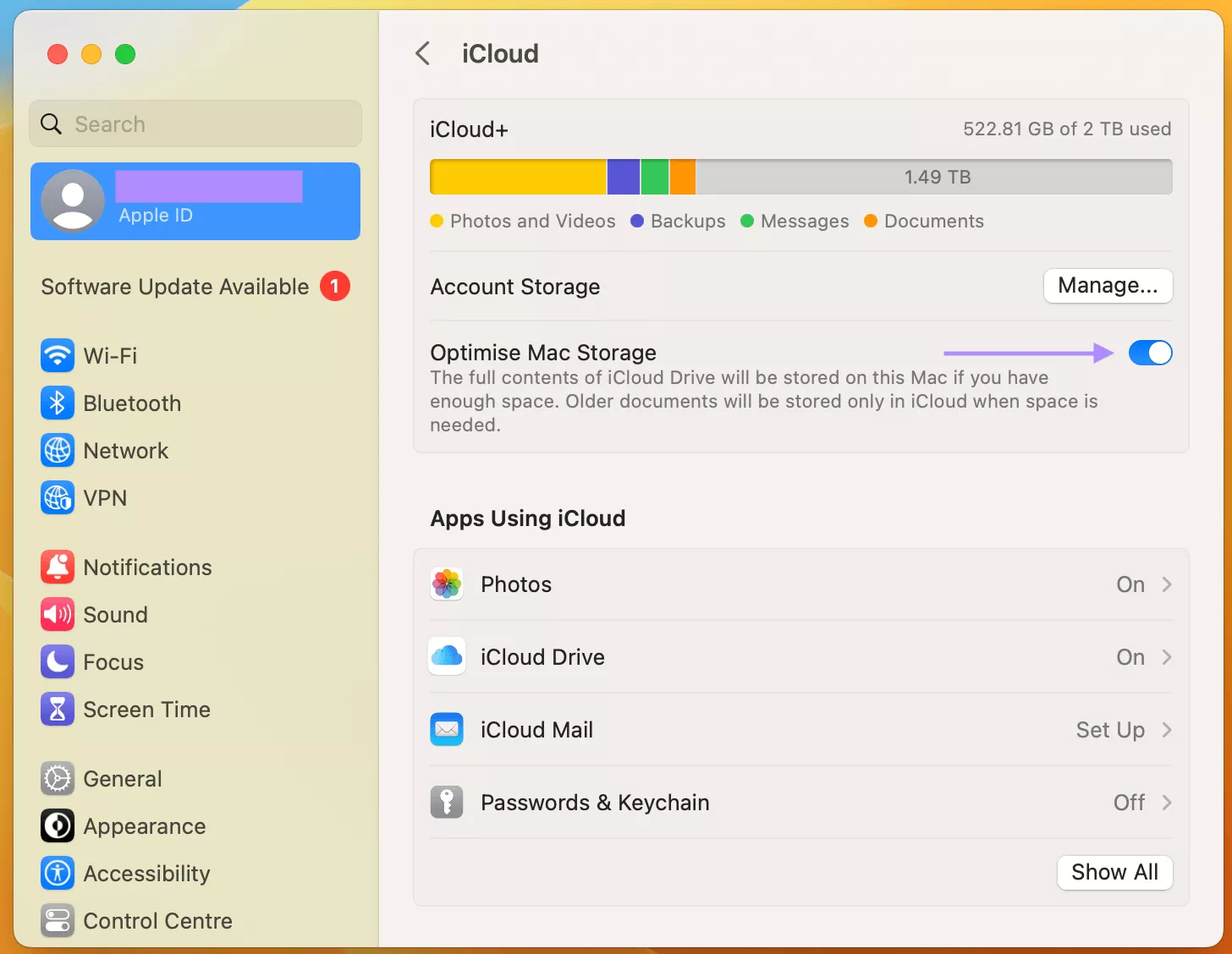Select the Passwords & Keychain key icon

pos(447,802)
